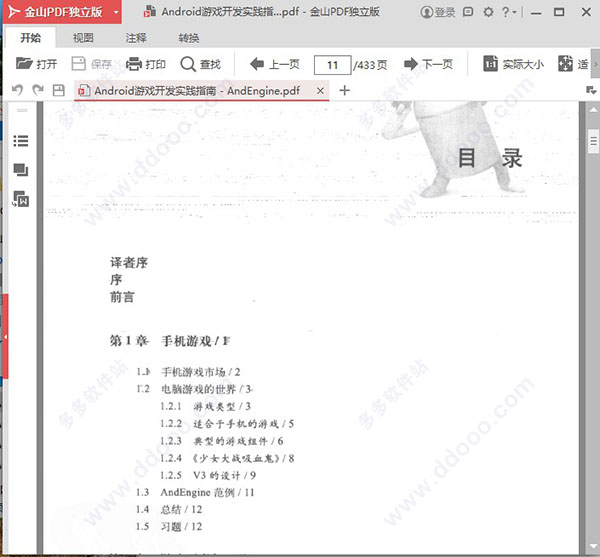Open the feedback message icon

(x=468, y=12)
